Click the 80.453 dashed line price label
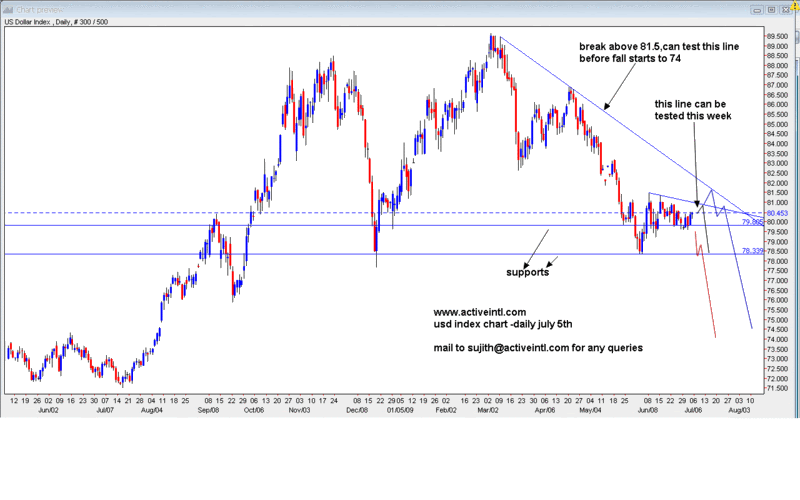Image resolution: width=800 pixels, height=500 pixels. click(x=777, y=213)
